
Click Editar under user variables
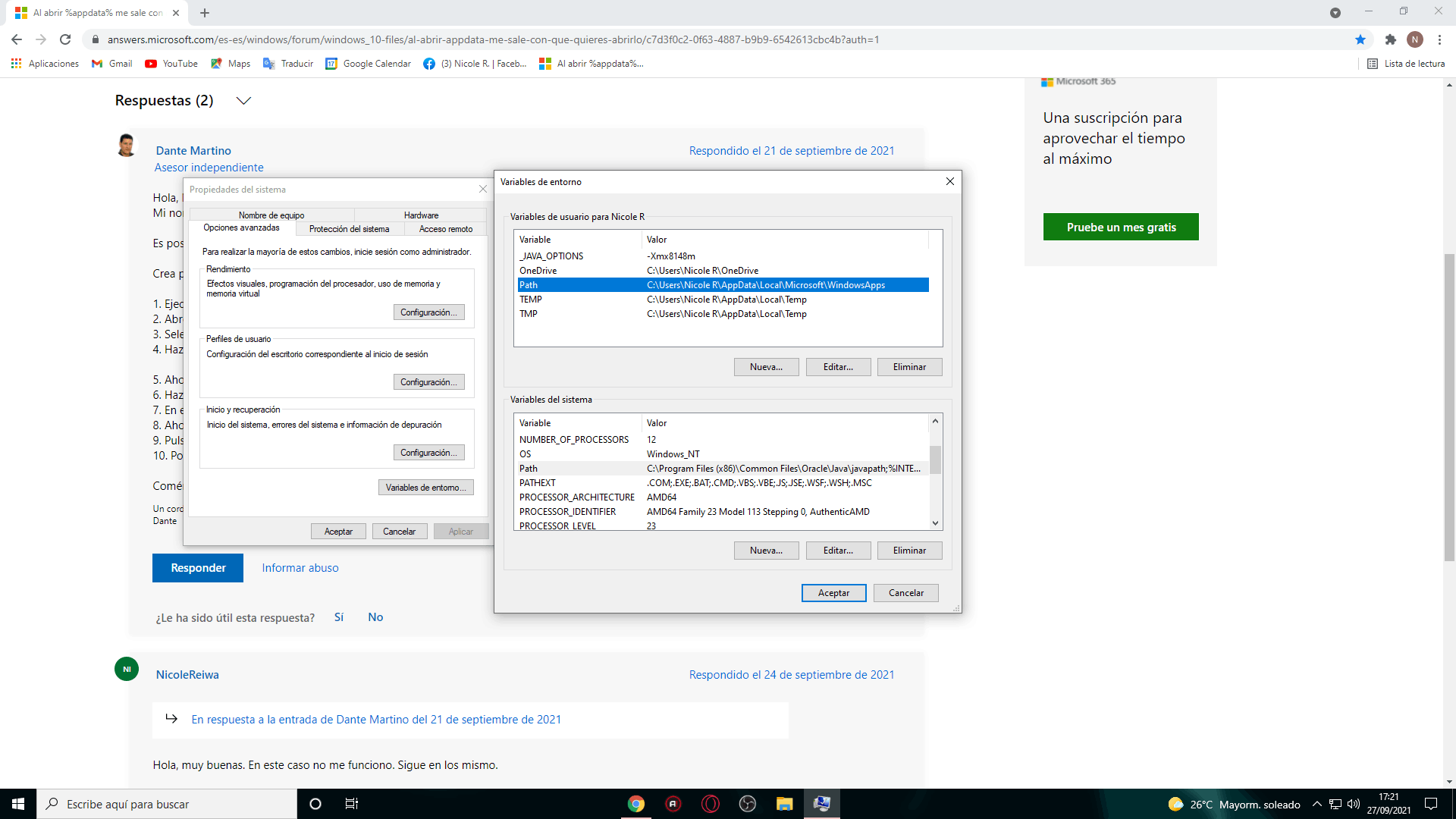[838, 367]
